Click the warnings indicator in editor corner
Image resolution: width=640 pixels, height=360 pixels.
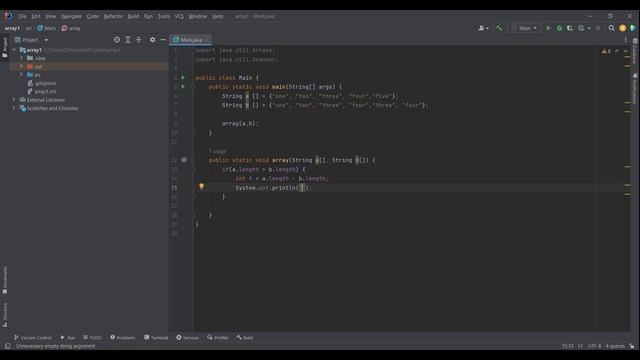point(606,51)
